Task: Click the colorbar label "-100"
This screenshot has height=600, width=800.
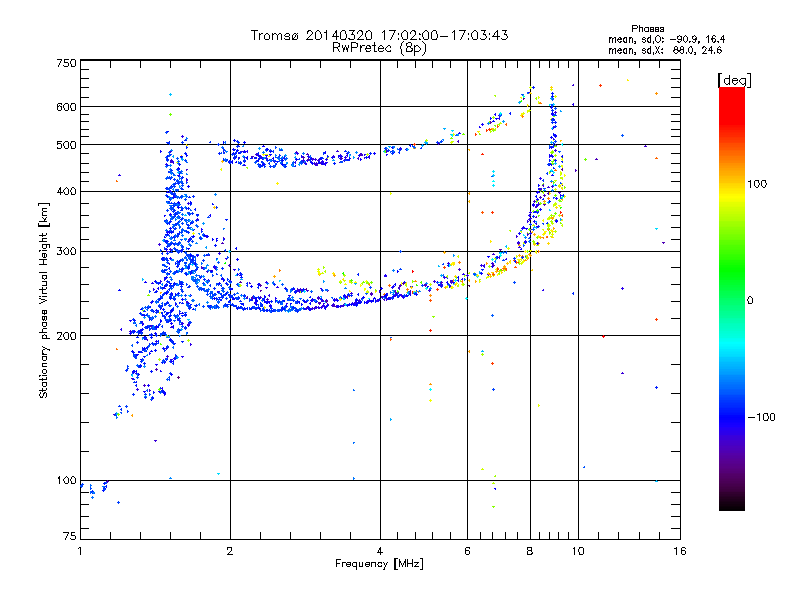Action: (x=761, y=417)
